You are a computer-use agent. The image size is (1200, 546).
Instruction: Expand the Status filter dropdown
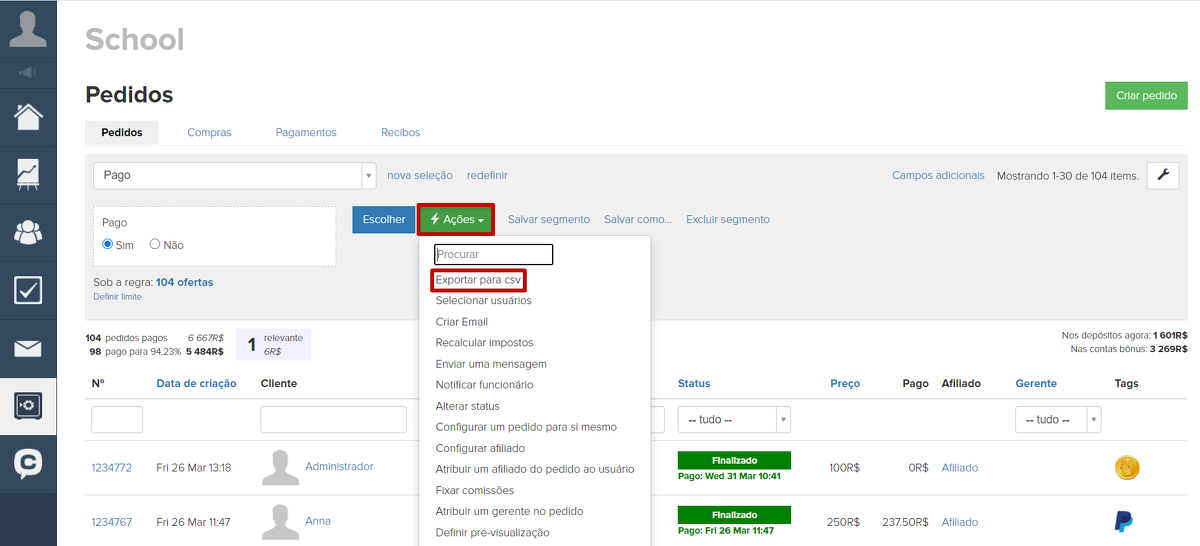click(x=734, y=420)
